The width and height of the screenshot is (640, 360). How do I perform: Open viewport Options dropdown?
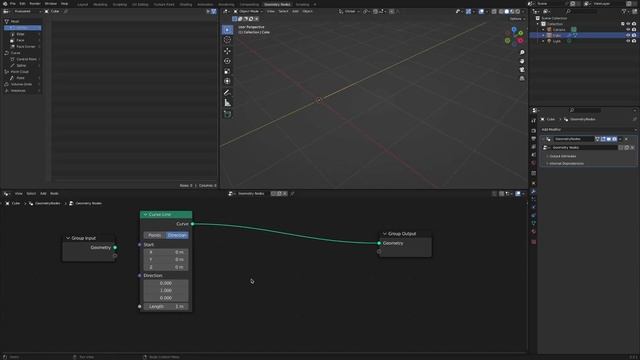517,19
